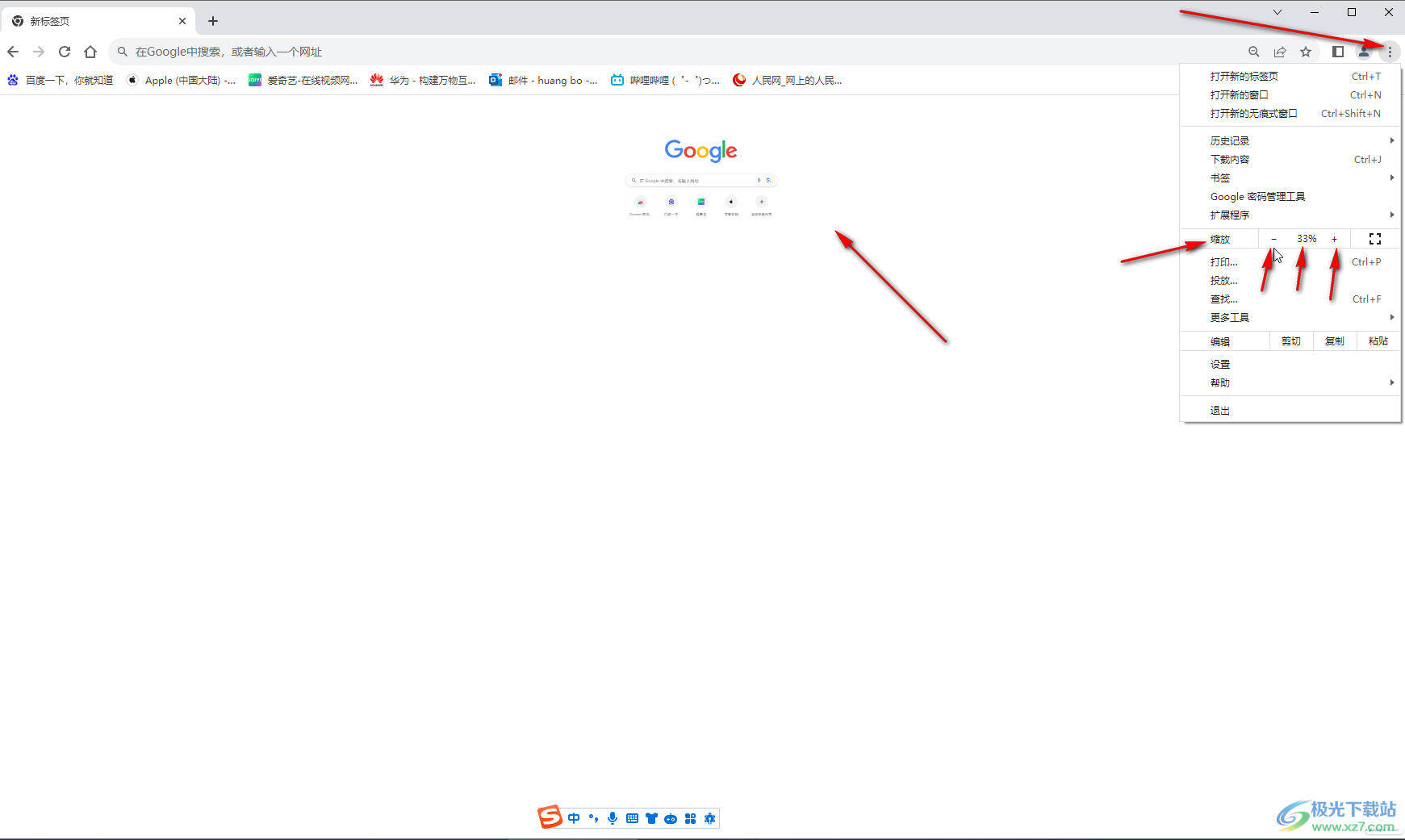Open the Sogou toolbox grid icon
1405x840 pixels.
[690, 818]
